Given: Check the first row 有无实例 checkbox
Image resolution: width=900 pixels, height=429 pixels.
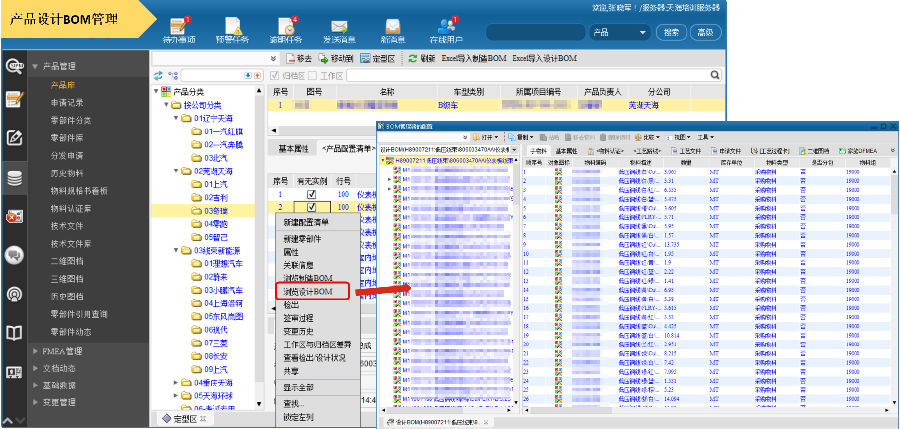Looking at the screenshot, I should 311,195.
